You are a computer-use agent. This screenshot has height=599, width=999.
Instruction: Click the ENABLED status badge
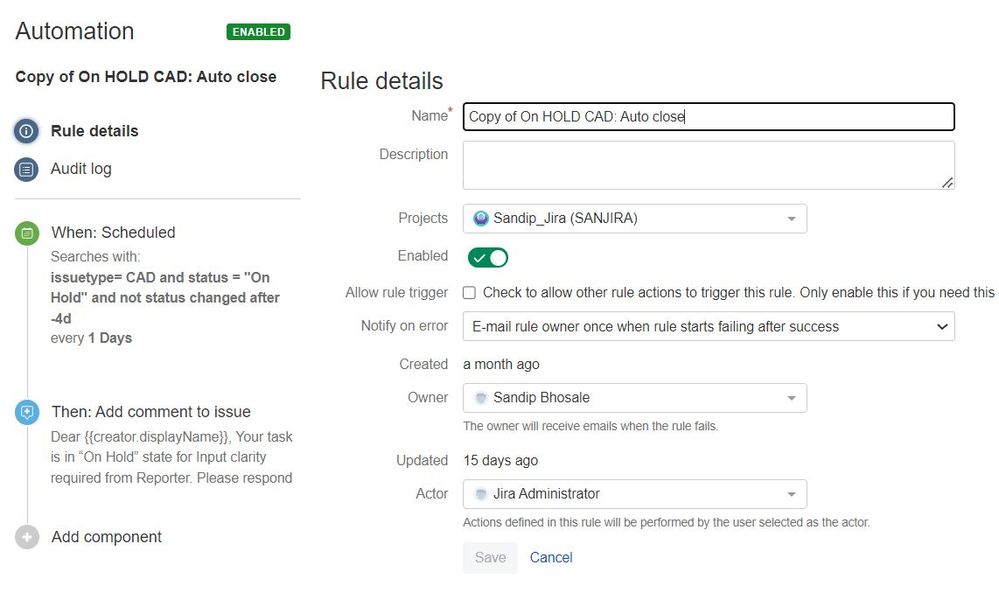click(258, 32)
